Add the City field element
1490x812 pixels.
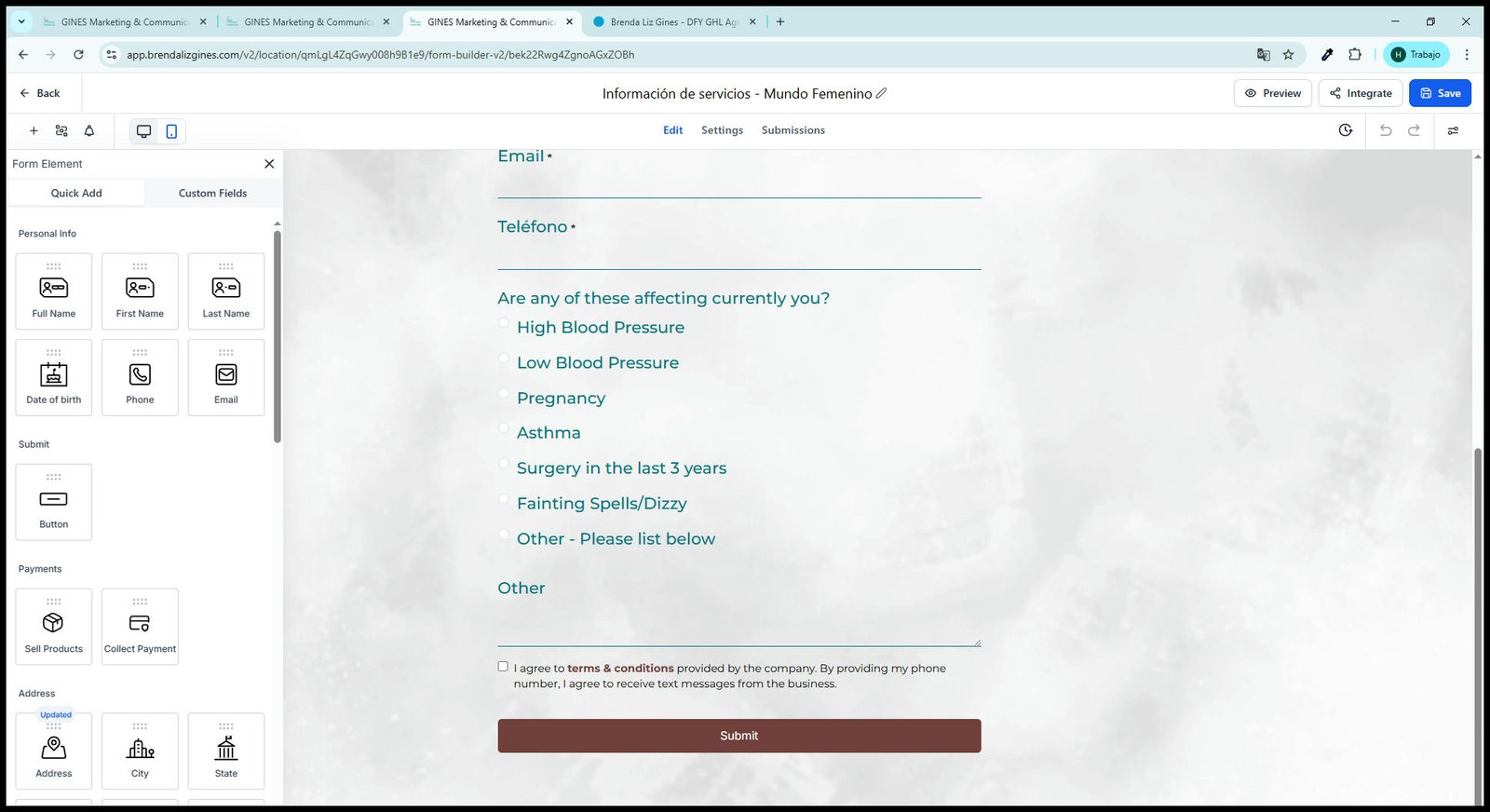[x=140, y=751]
